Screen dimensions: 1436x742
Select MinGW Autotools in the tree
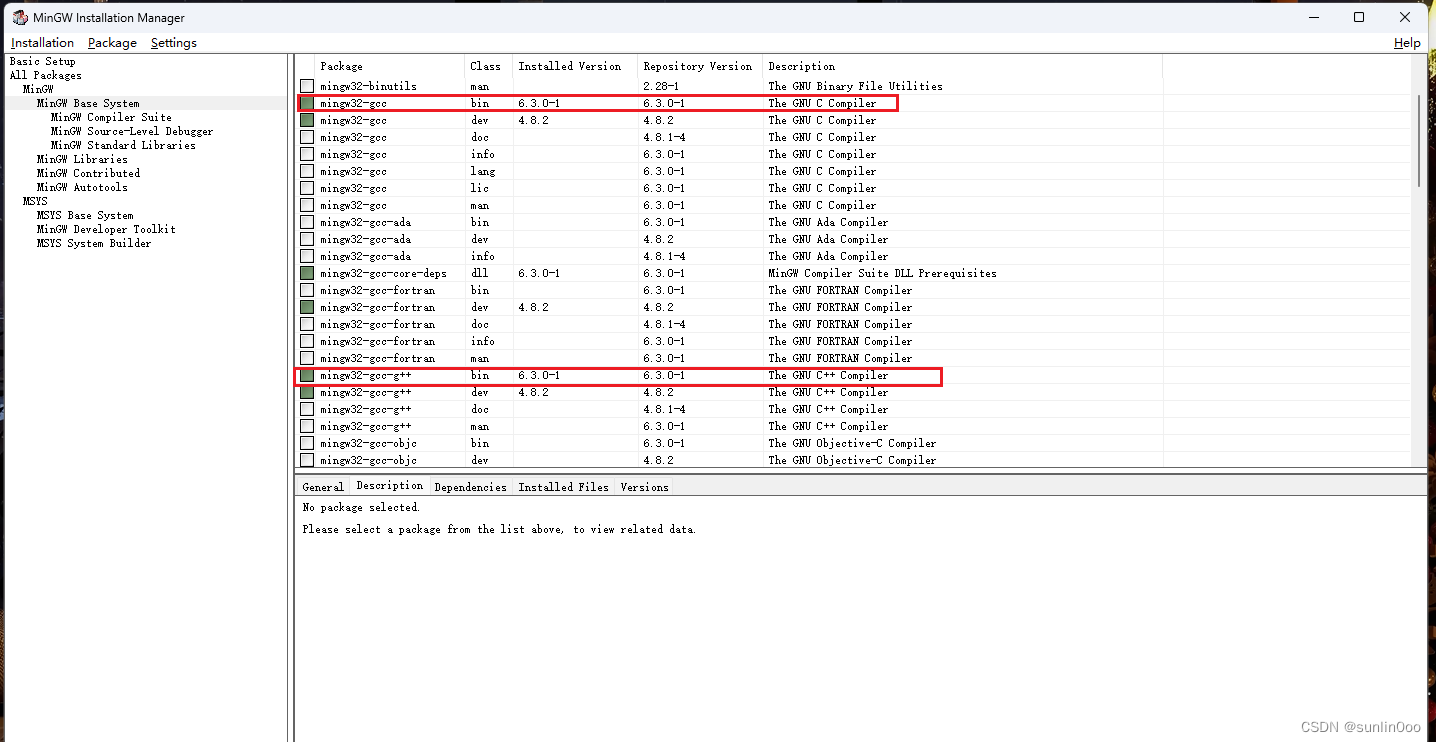point(82,187)
